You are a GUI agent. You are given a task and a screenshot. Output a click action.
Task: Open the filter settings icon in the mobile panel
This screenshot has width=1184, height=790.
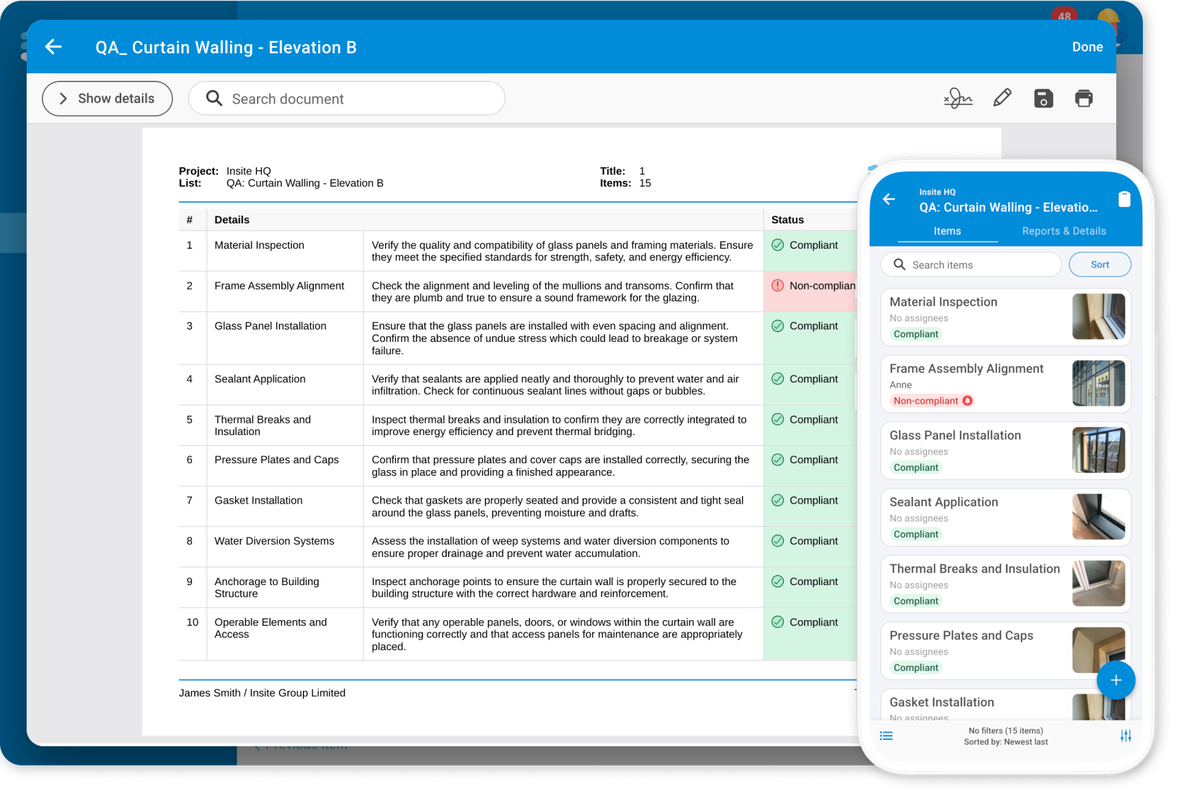tap(1125, 735)
